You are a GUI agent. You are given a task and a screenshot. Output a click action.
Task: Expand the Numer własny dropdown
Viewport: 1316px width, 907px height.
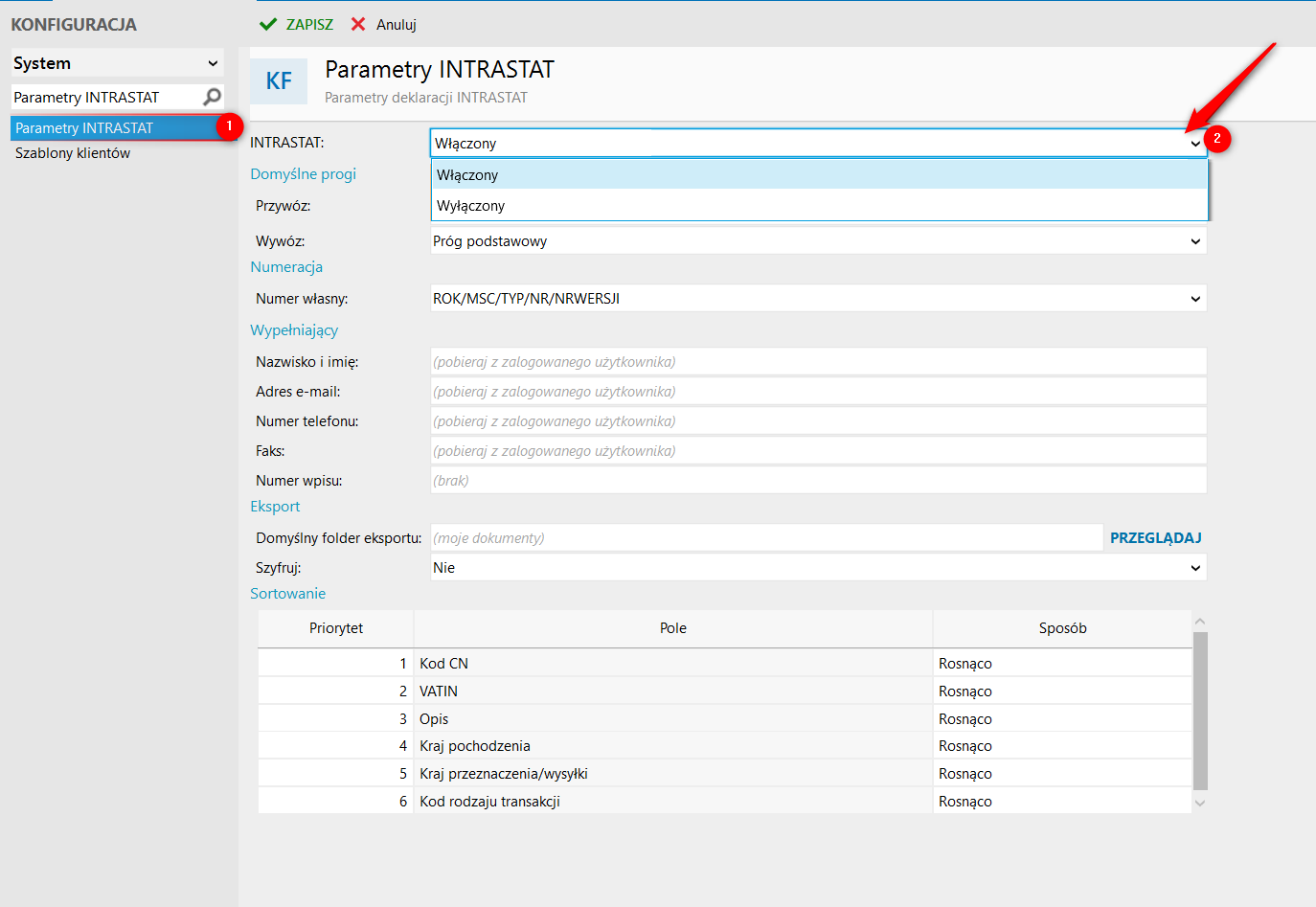[1194, 299]
